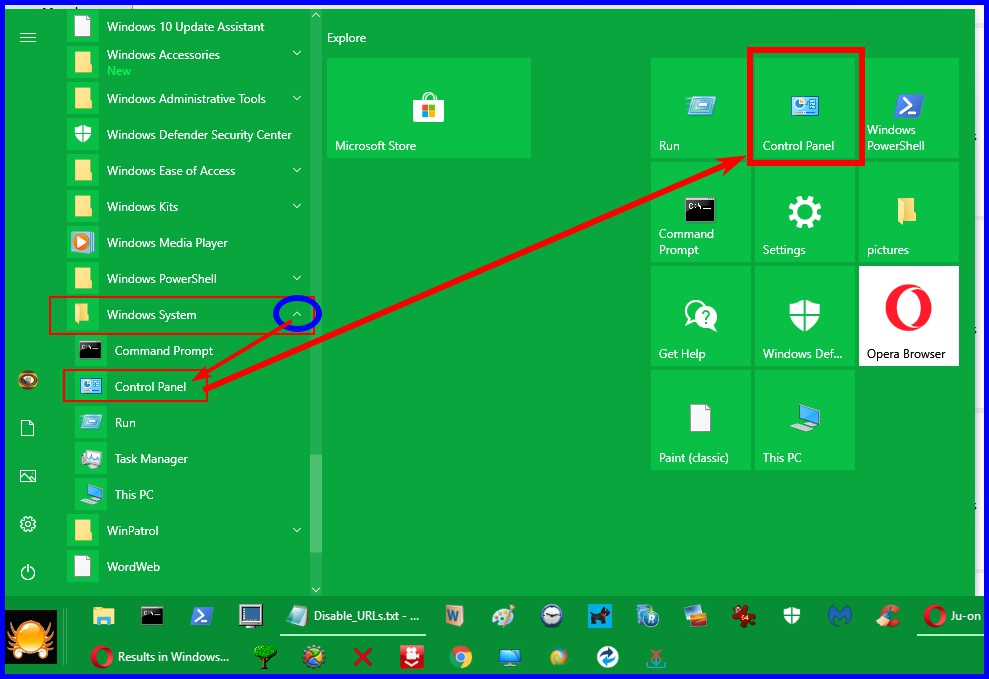Open the red video downloader taskbar icon
This screenshot has width=989, height=679.
(412, 657)
